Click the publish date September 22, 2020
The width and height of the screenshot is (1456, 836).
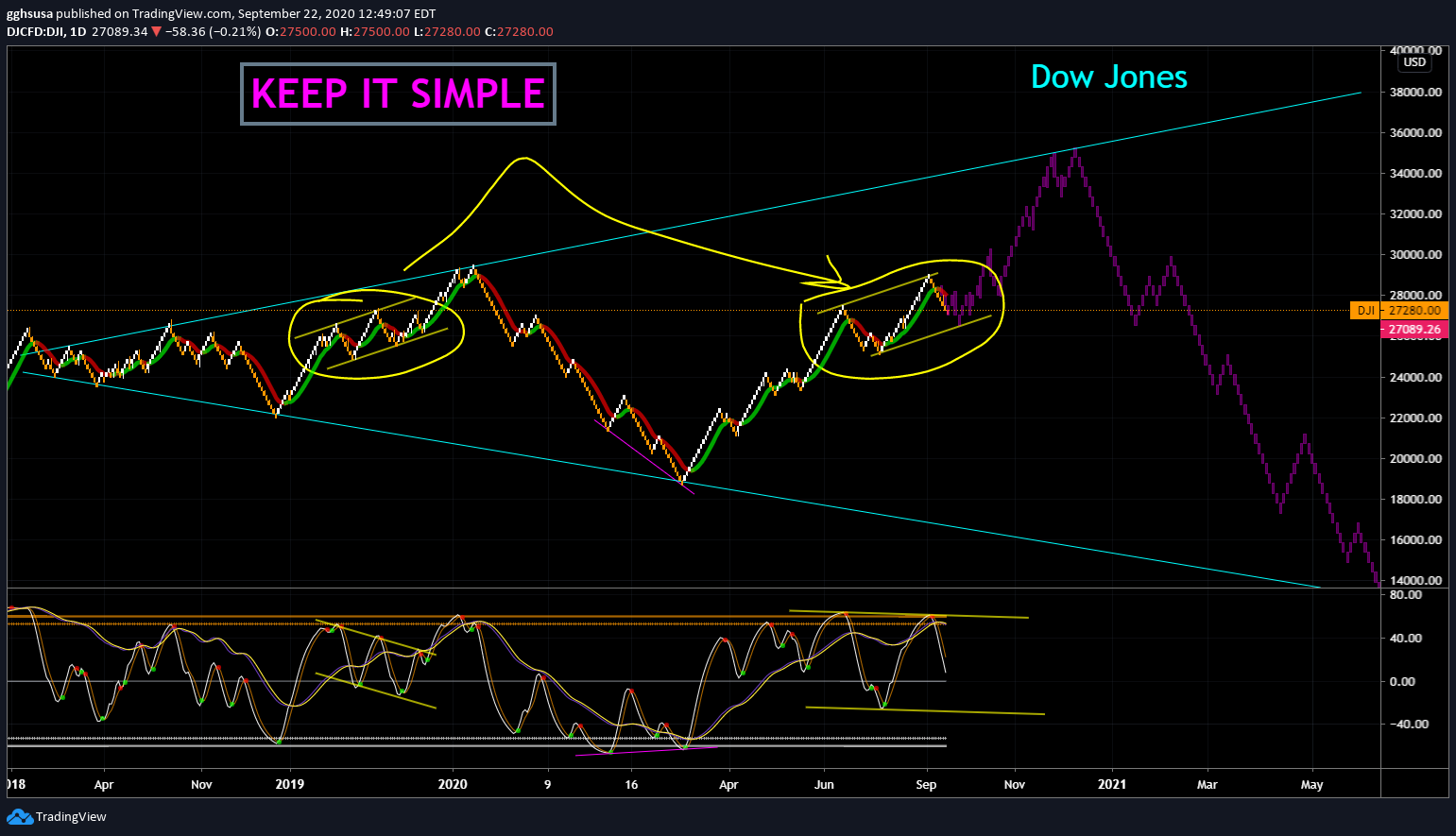[x=294, y=14]
